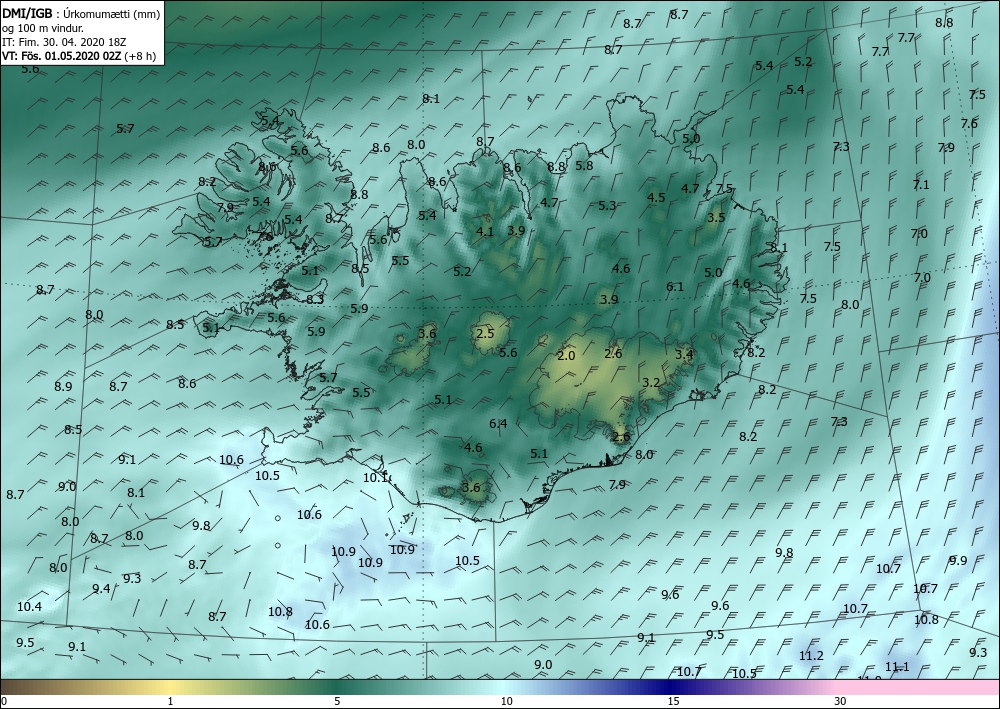Select the '4.1' map value
The width and height of the screenshot is (1000, 709).
pos(485,231)
